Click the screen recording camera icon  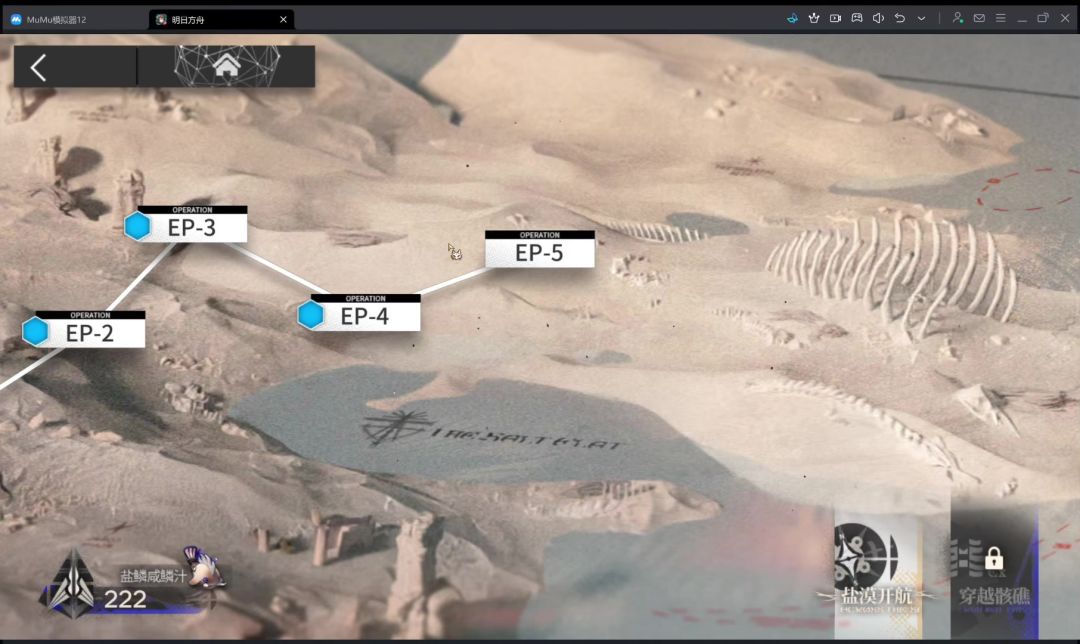tap(835, 19)
